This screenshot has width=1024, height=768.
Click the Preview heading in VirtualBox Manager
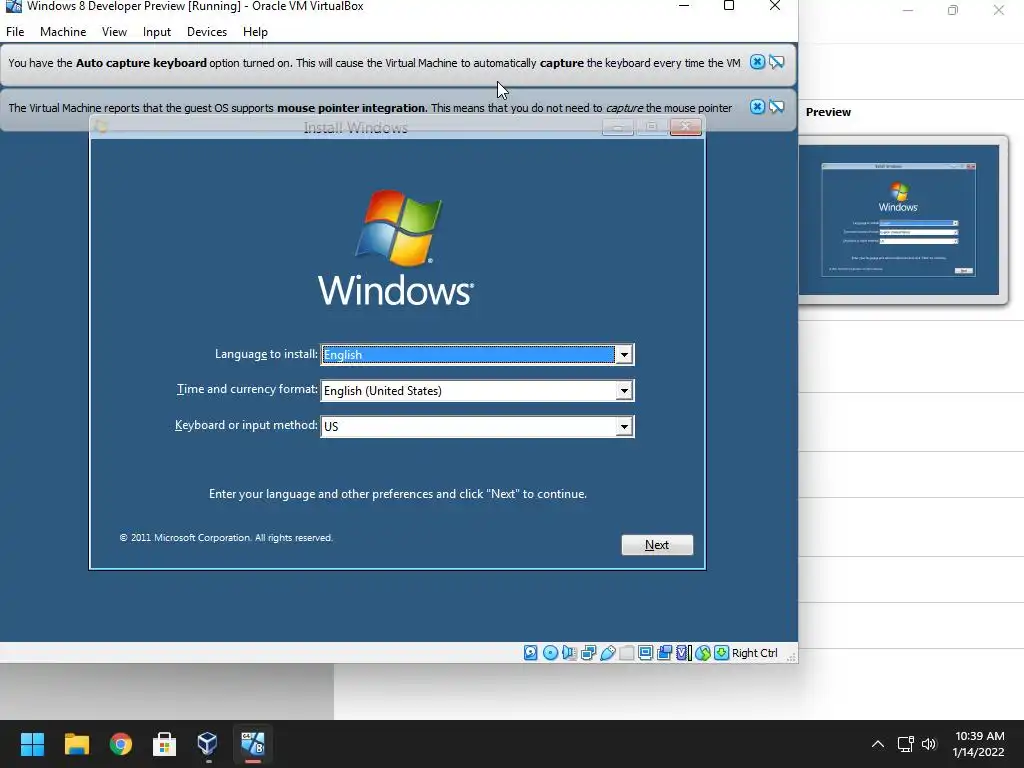[x=828, y=112]
